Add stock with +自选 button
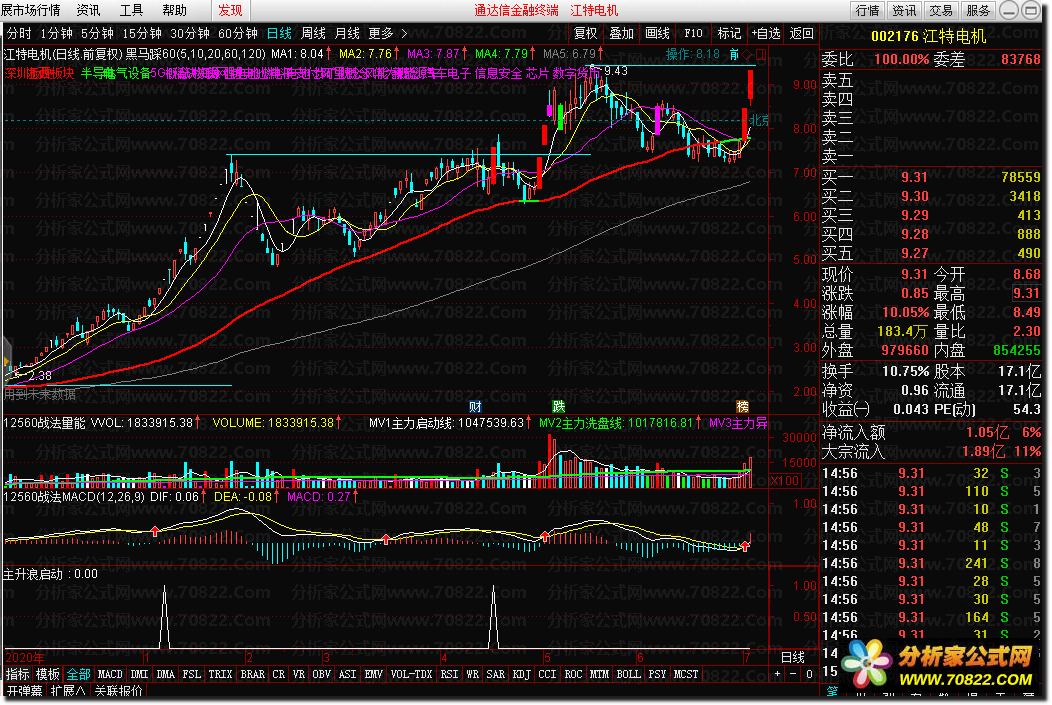 click(x=766, y=33)
